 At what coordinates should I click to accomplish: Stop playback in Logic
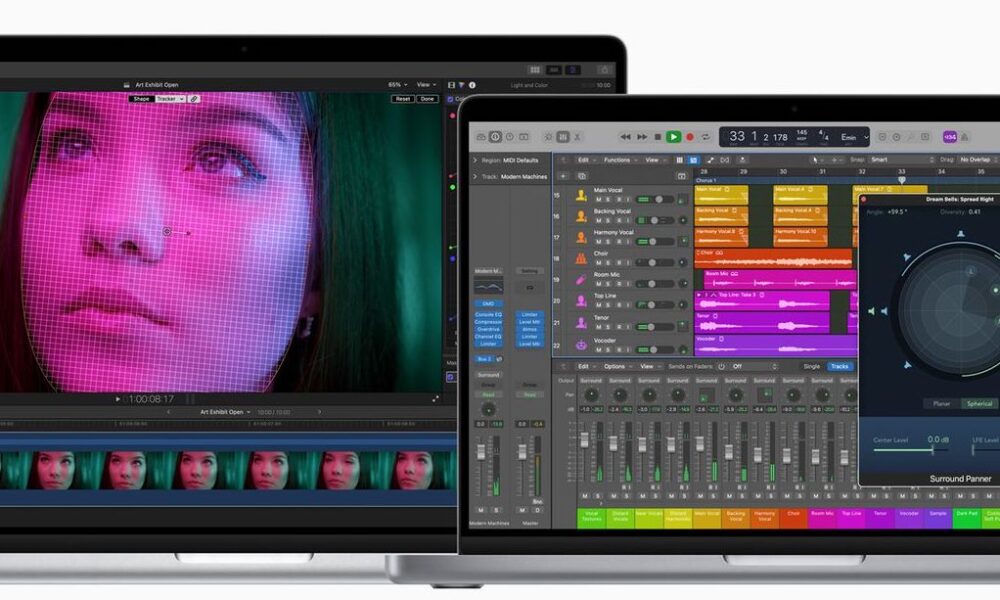coord(658,137)
